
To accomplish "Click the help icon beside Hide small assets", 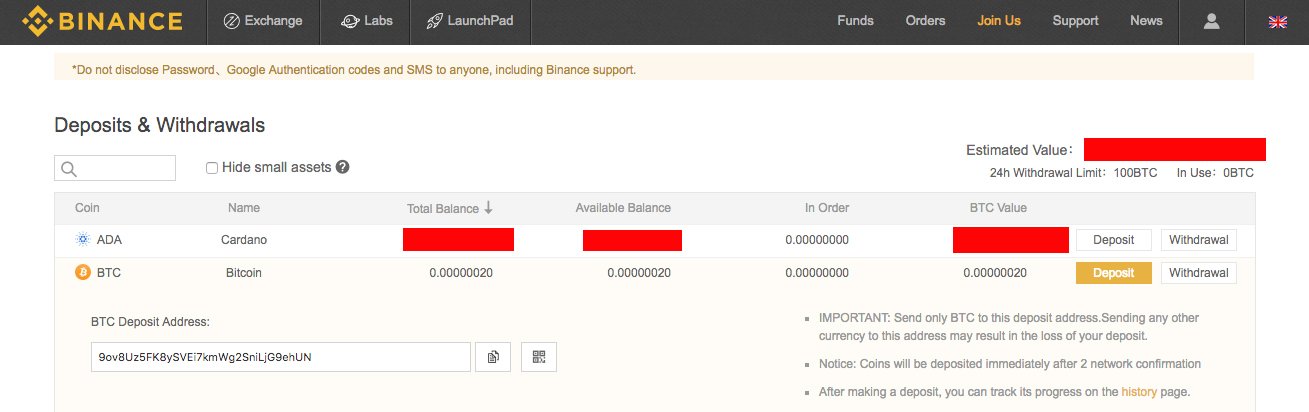I will 342,167.
